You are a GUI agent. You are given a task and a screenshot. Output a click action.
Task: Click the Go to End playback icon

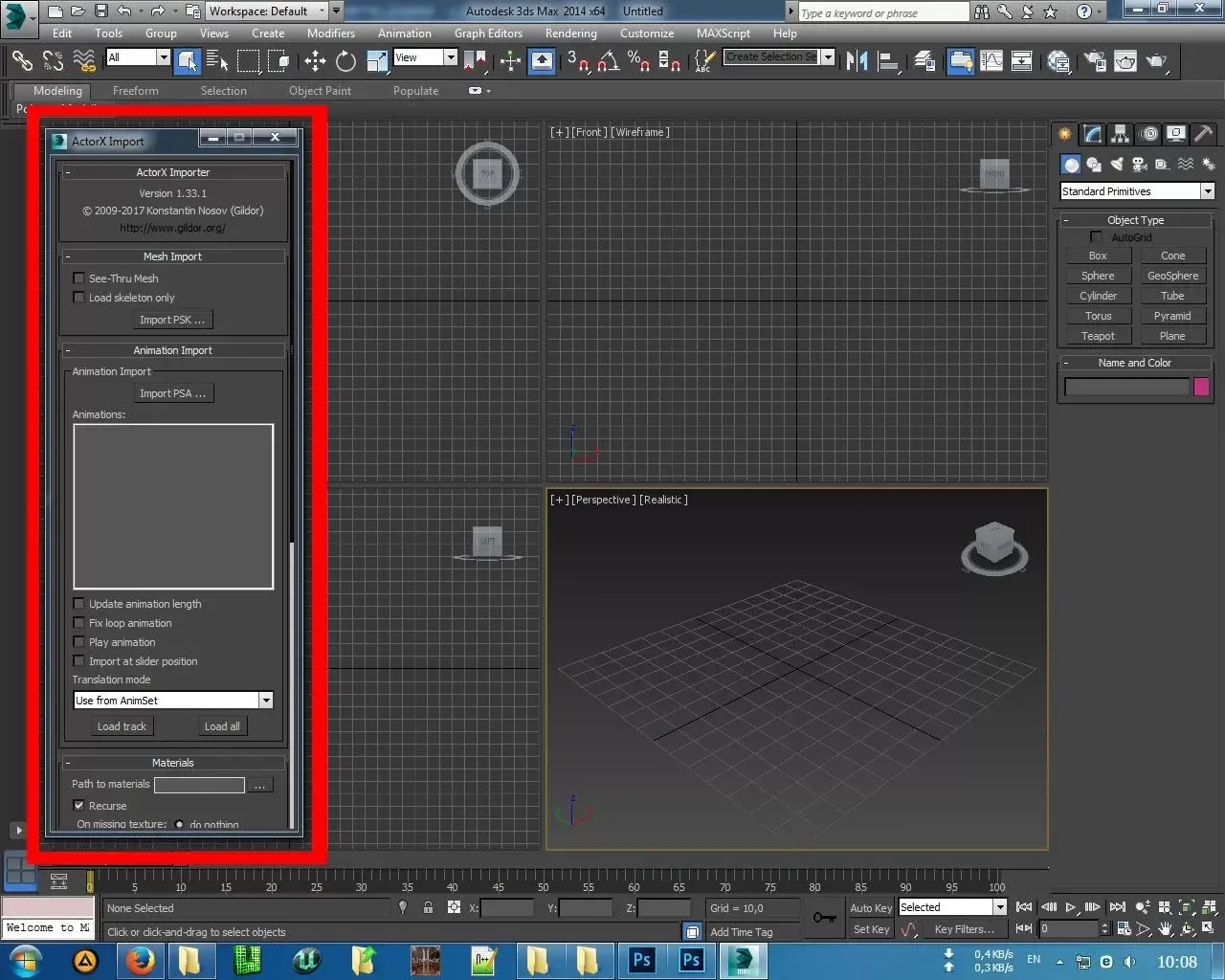click(1117, 907)
